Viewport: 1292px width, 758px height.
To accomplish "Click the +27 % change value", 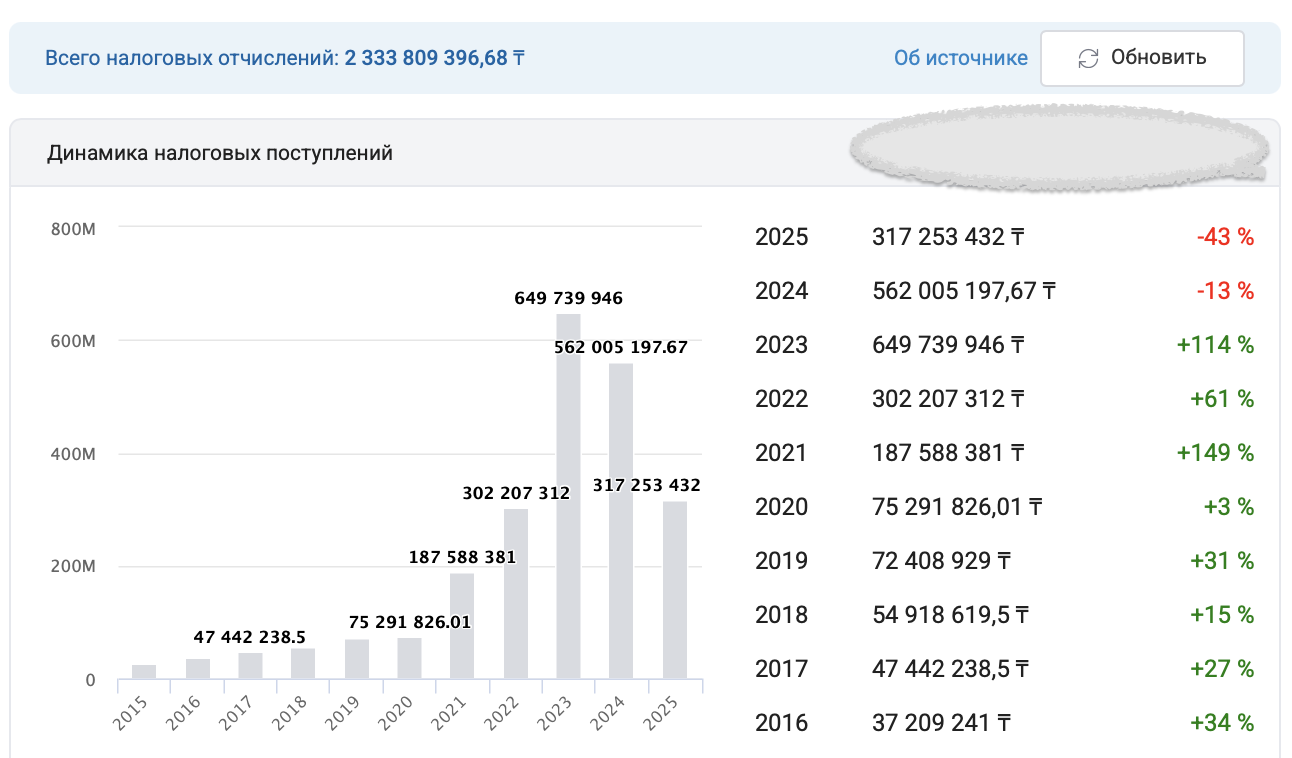I will 1222,669.
